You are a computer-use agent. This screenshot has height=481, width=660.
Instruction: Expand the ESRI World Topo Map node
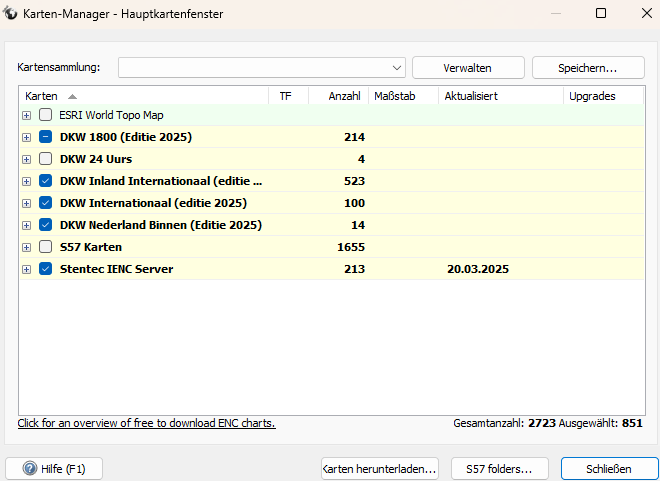click(x=27, y=115)
